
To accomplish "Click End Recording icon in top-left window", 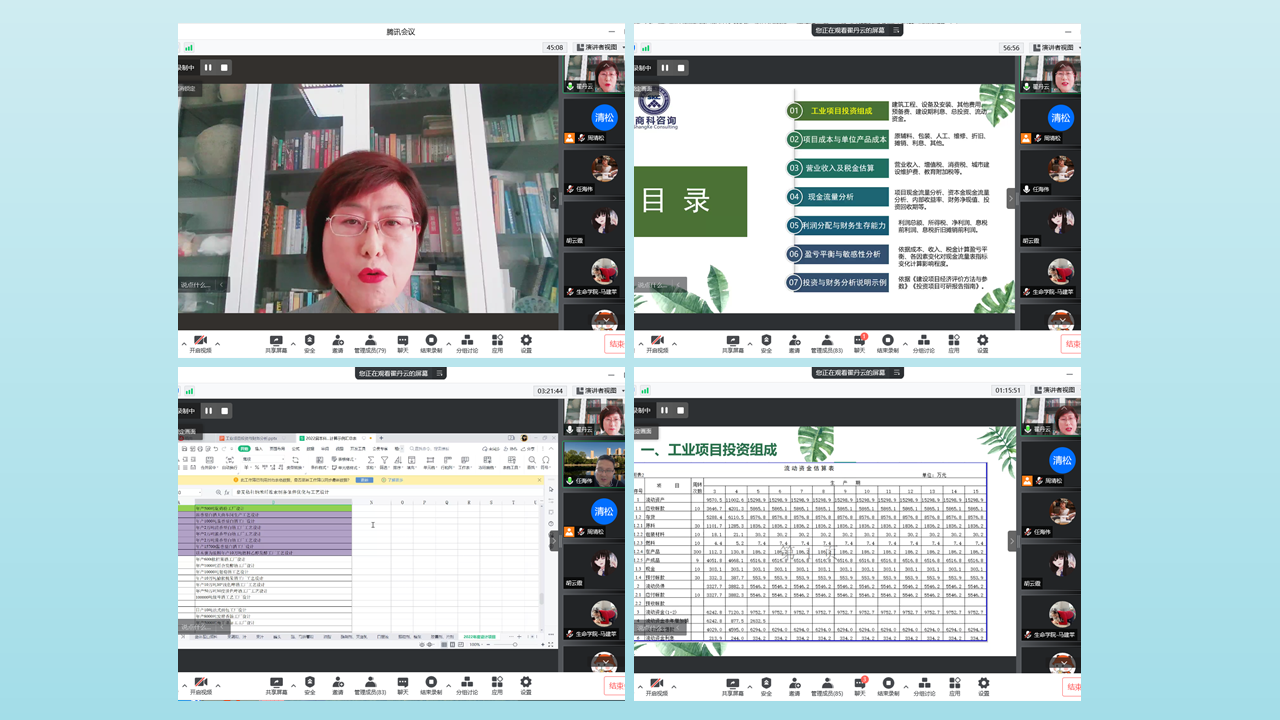I will click(431, 341).
